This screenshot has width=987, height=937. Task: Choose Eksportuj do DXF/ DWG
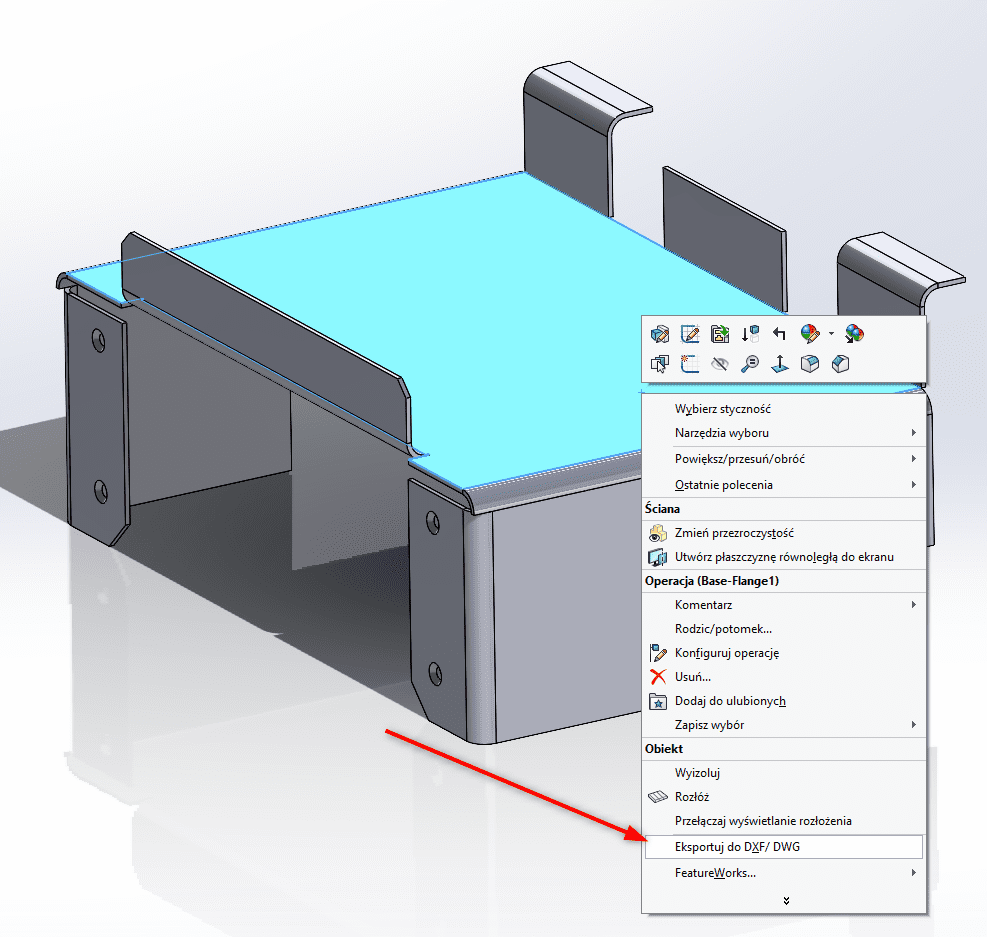pyautogui.click(x=737, y=847)
